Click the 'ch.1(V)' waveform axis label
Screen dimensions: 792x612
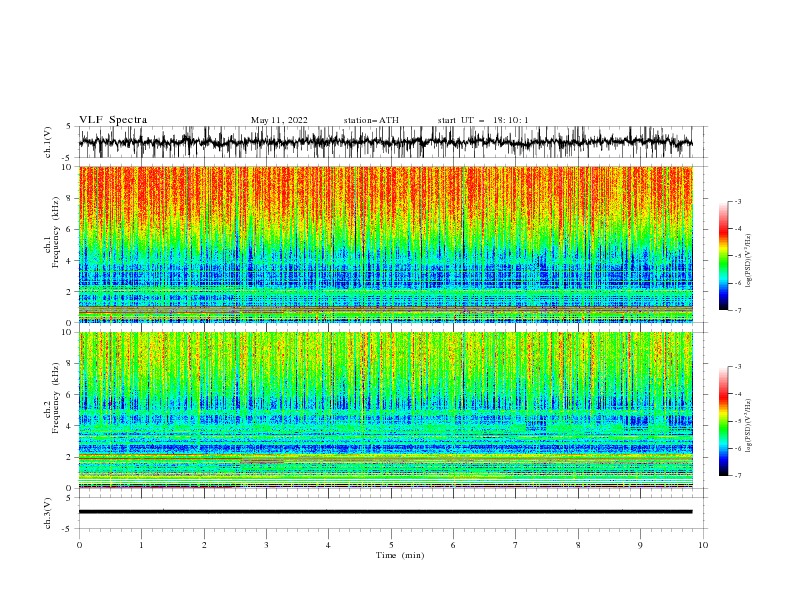pyautogui.click(x=48, y=142)
